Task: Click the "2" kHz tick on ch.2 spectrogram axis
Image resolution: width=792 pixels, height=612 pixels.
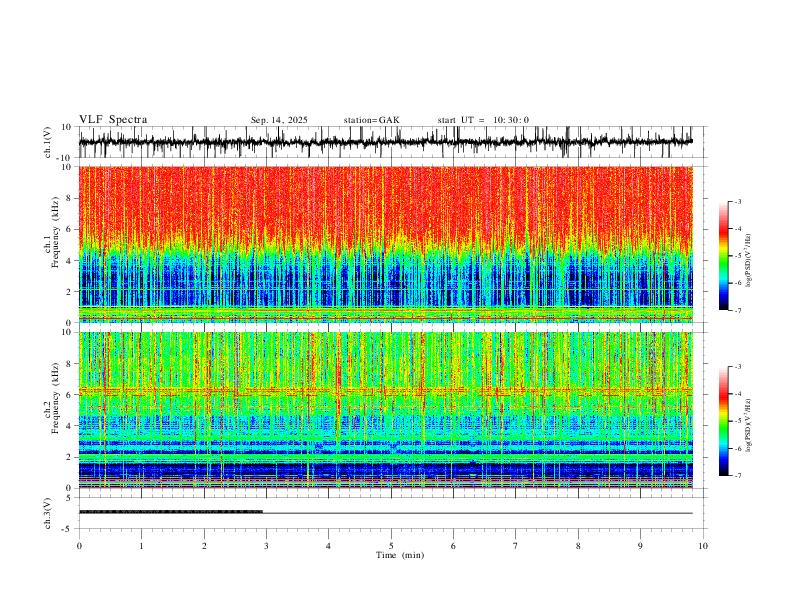Action: [69, 457]
